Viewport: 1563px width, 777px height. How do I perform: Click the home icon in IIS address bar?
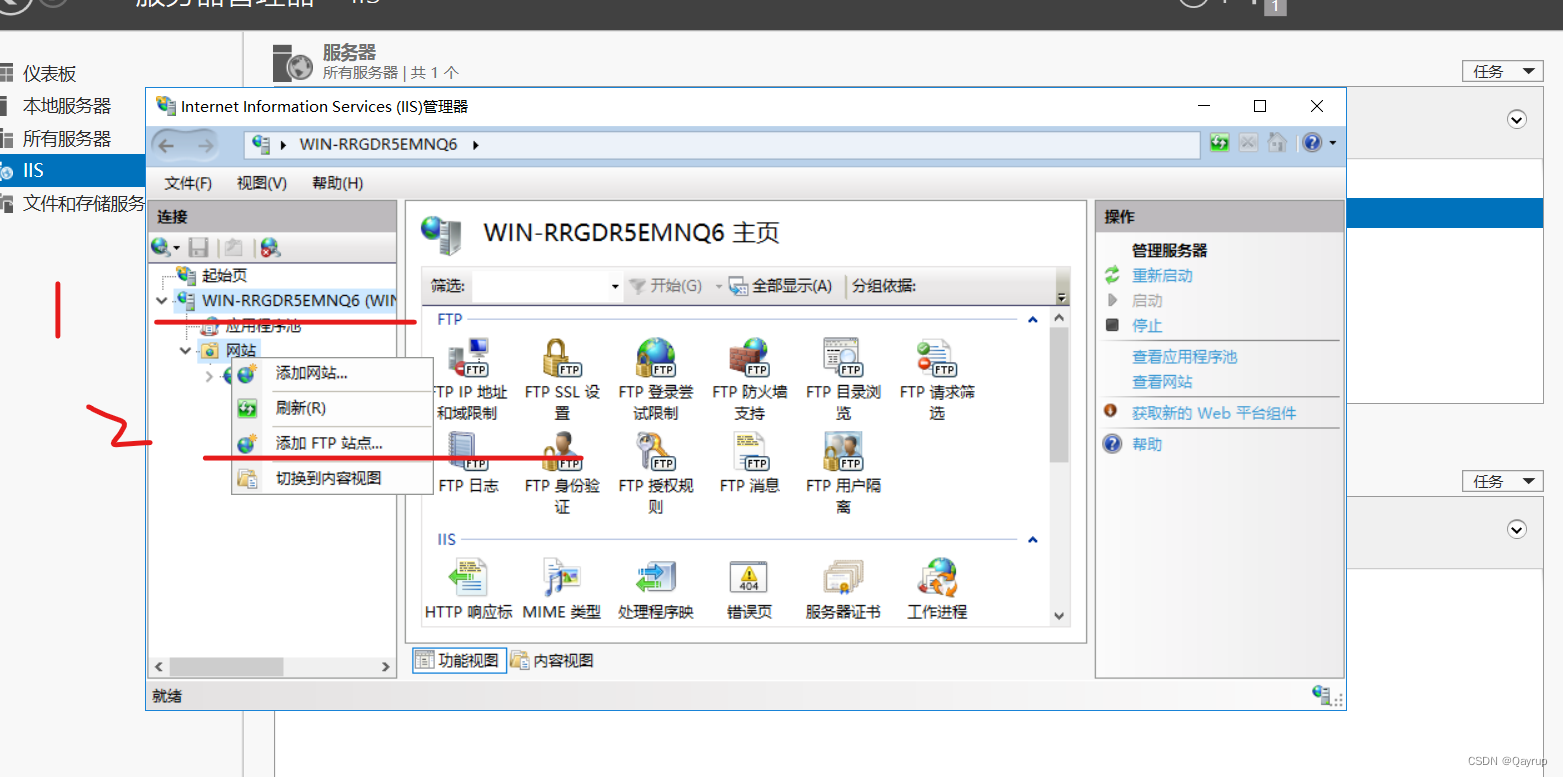click(1276, 143)
